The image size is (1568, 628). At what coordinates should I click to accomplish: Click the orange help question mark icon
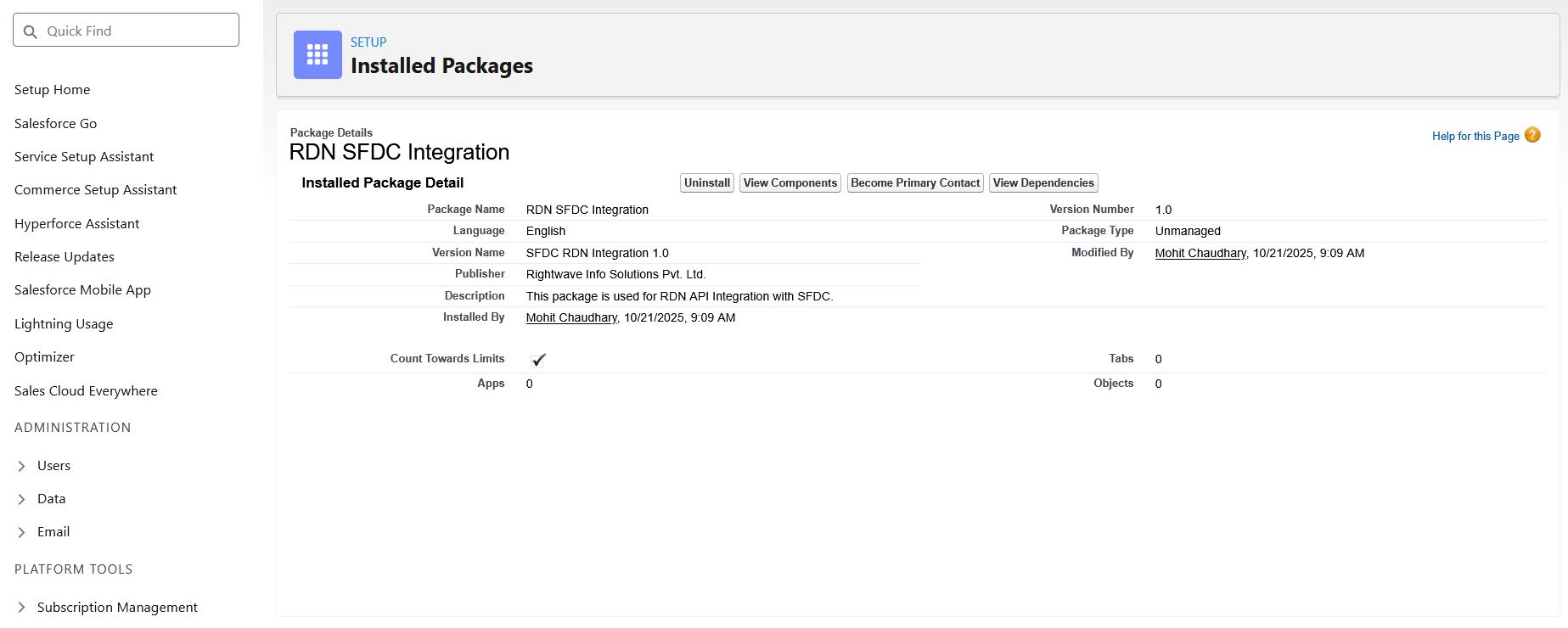1532,135
